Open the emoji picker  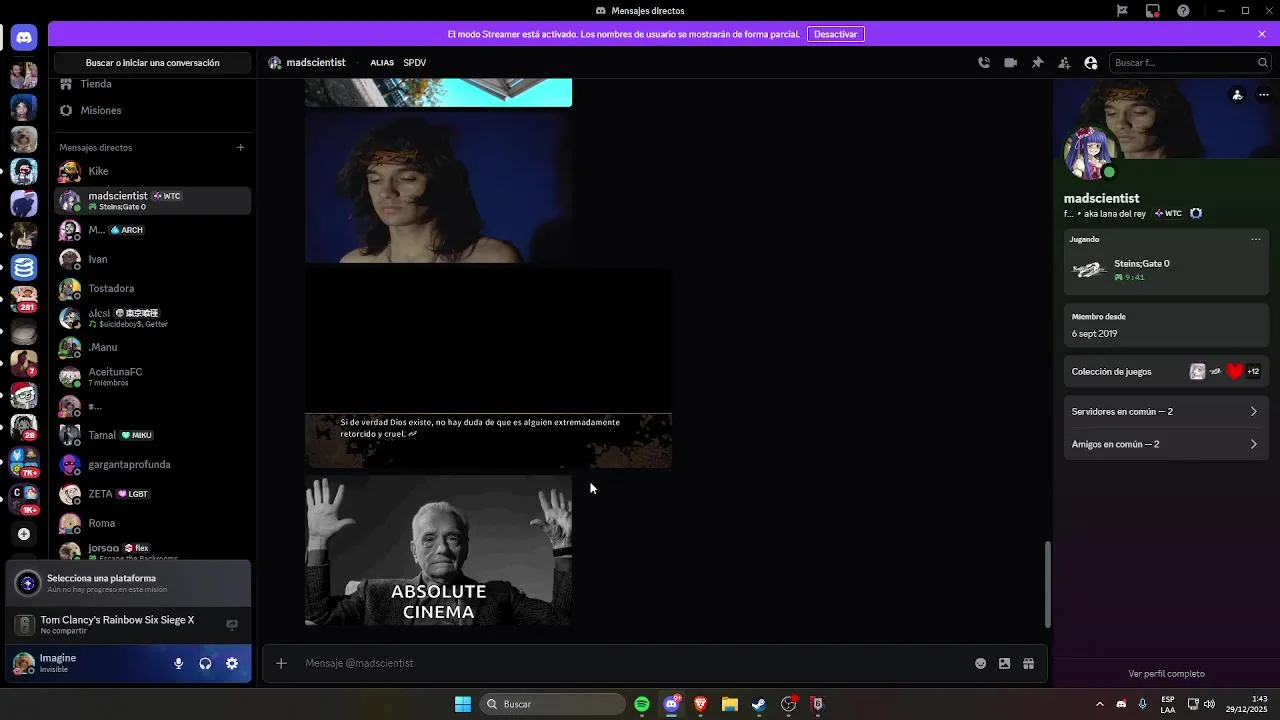click(980, 663)
